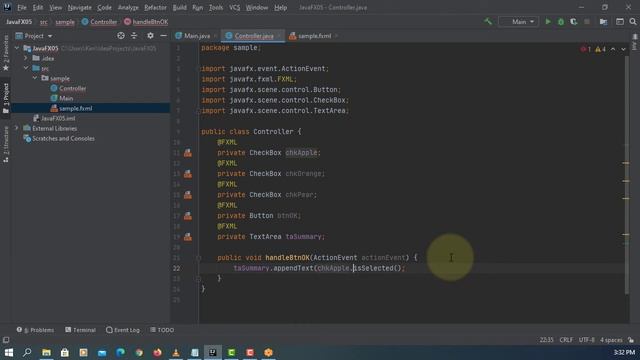640x360 pixels.
Task: Click the CRLF line separator status
Action: coord(566,340)
